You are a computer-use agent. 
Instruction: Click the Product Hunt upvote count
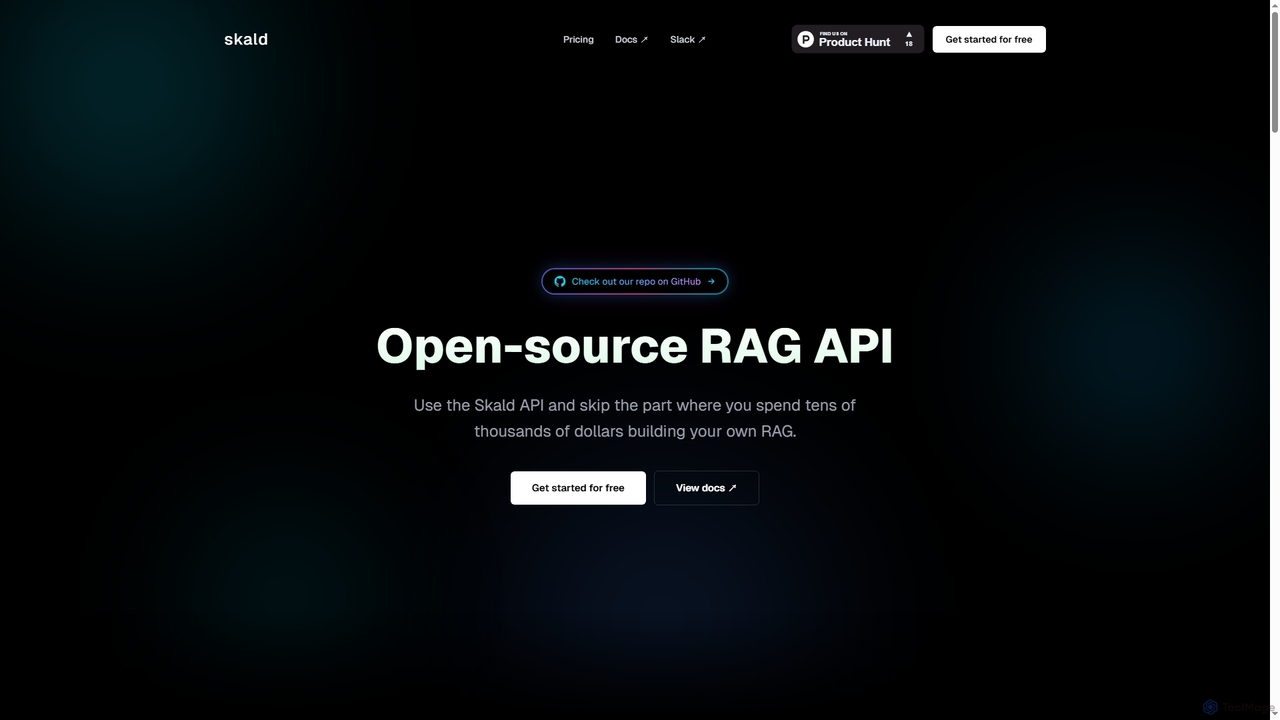pos(909,39)
